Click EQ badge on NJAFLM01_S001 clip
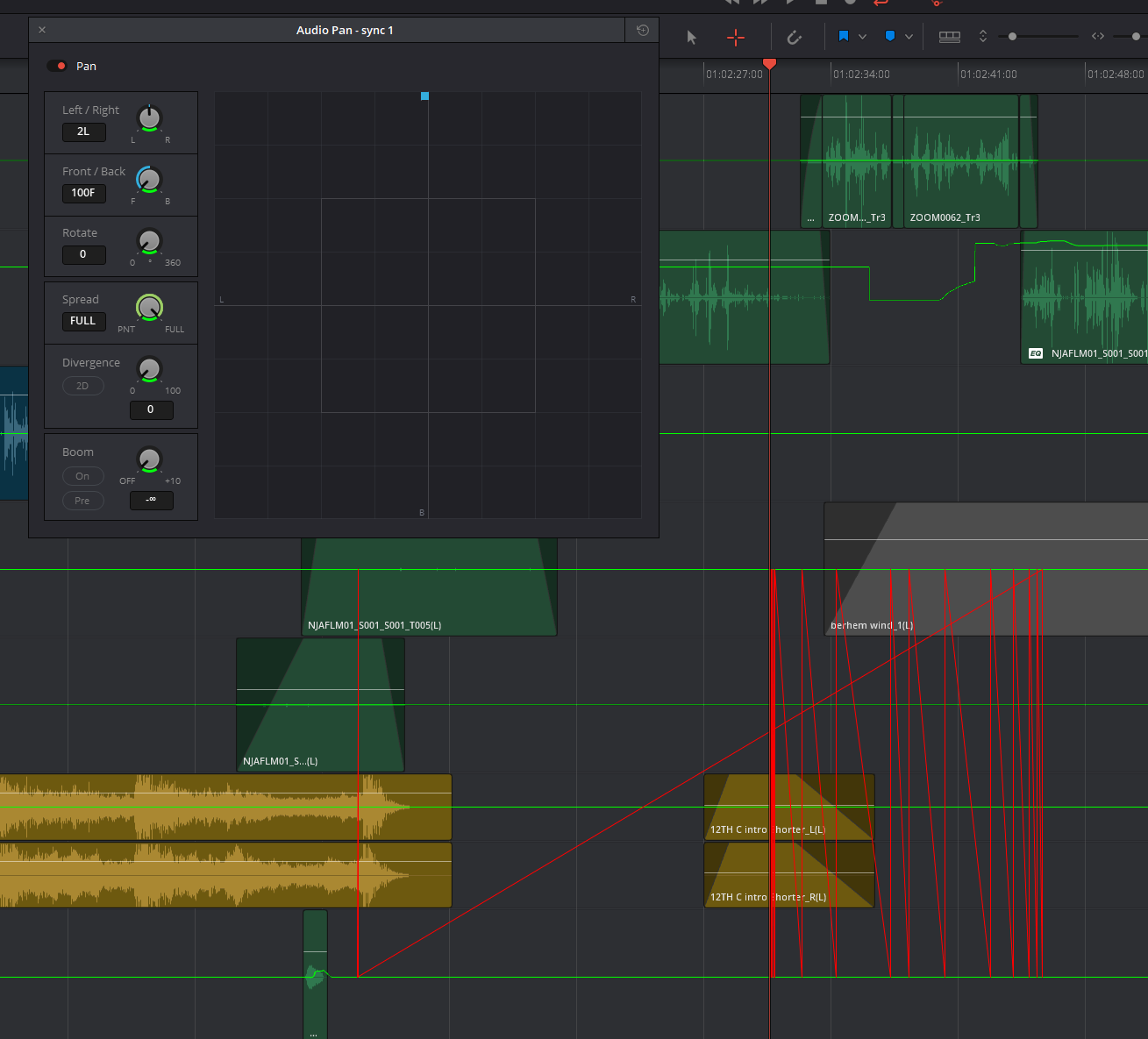1148x1039 pixels. 1036,353
